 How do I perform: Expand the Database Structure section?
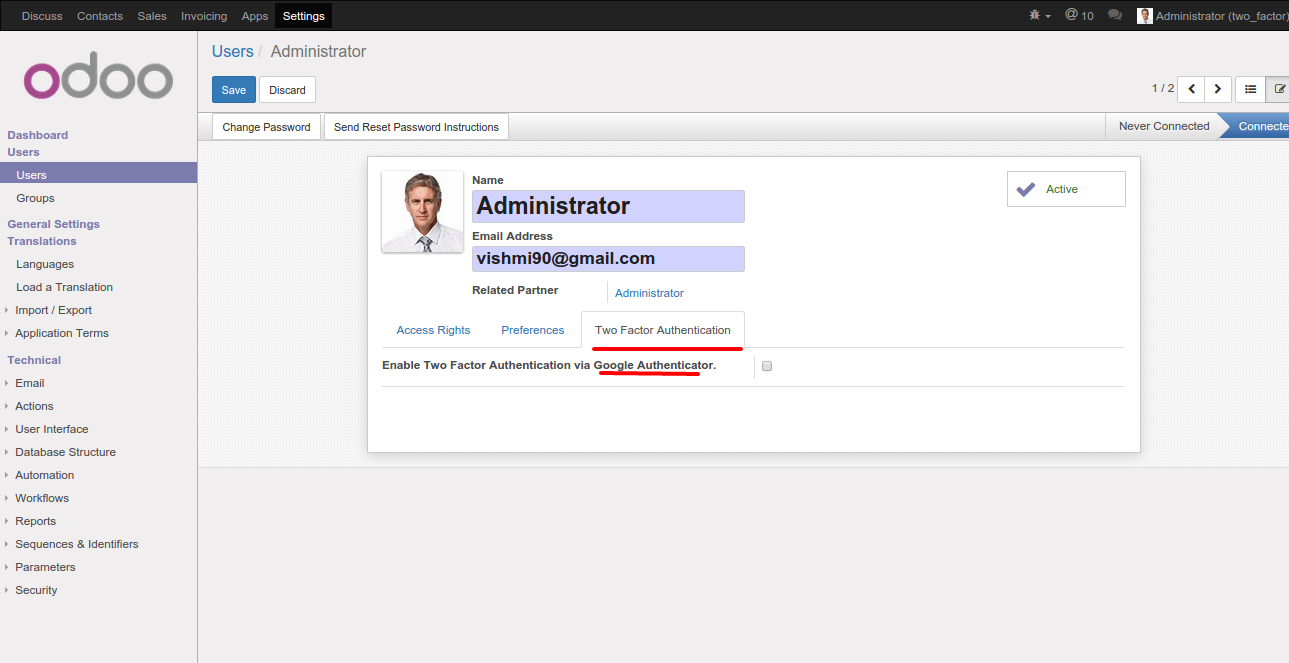65,452
